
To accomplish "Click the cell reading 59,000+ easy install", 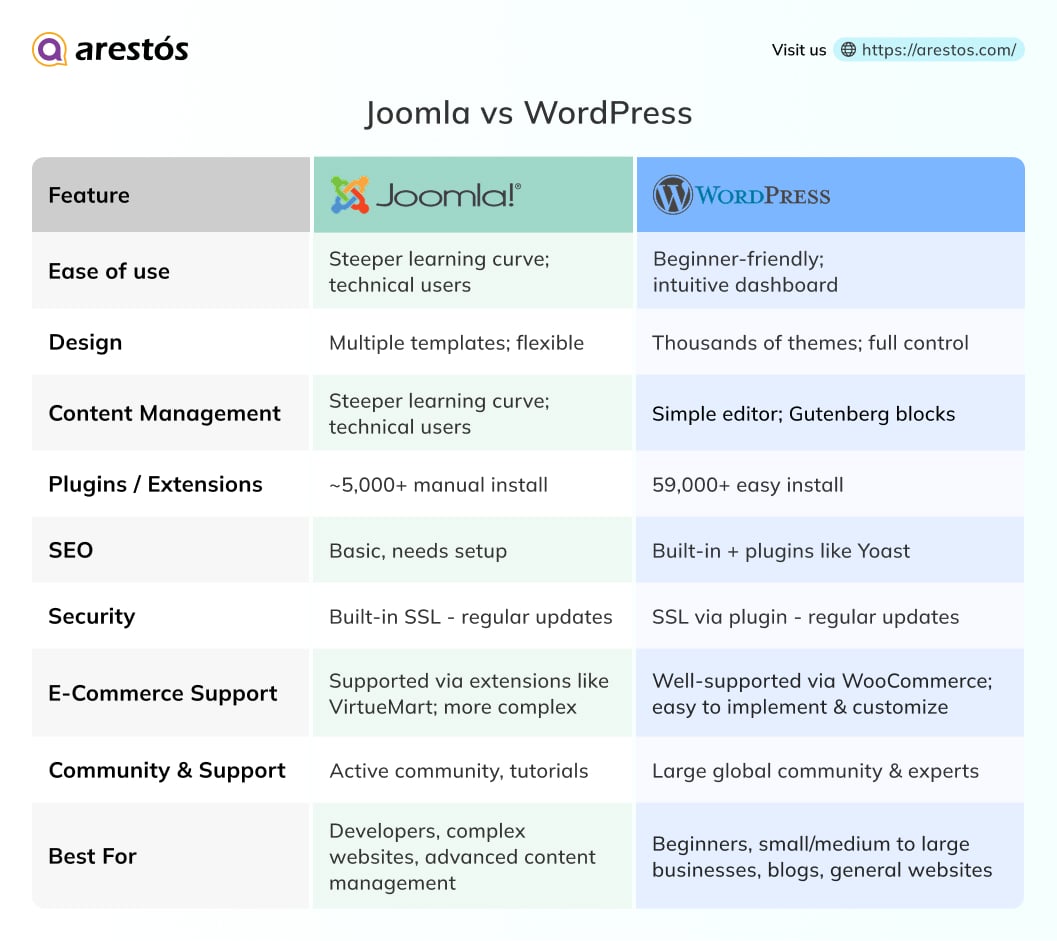I will [x=750, y=485].
